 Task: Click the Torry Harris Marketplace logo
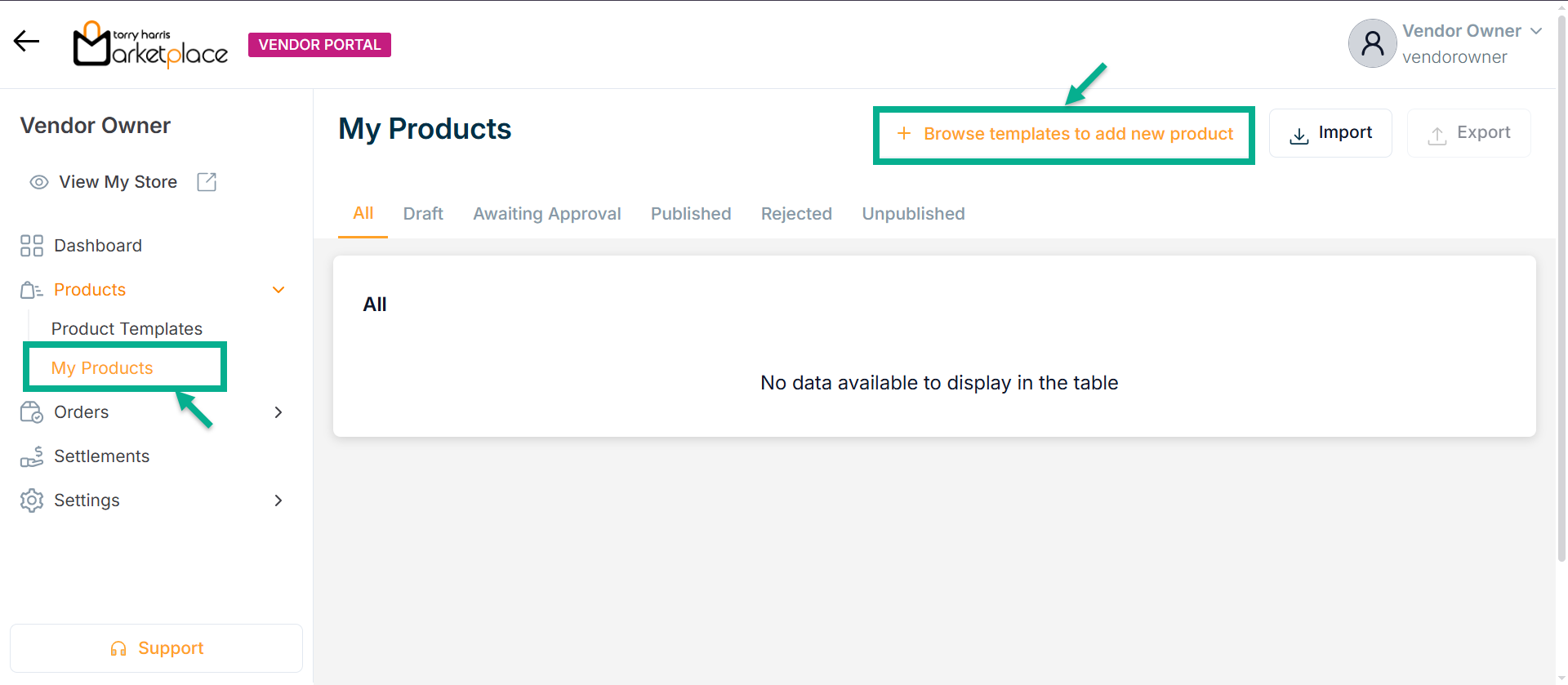151,45
